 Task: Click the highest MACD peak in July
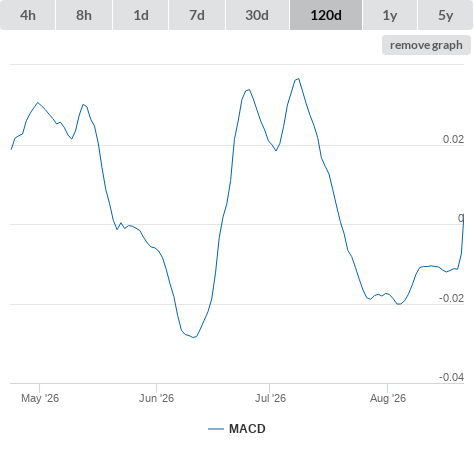[298, 79]
